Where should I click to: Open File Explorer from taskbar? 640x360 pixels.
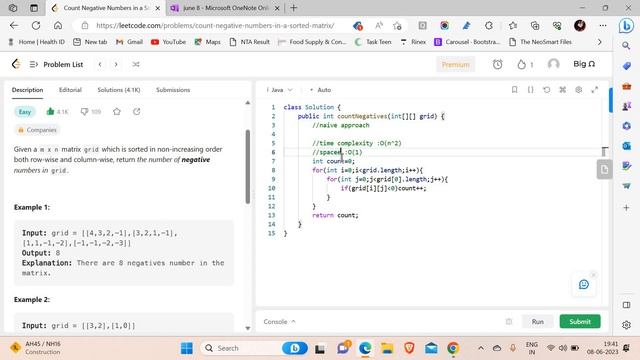pos(387,348)
